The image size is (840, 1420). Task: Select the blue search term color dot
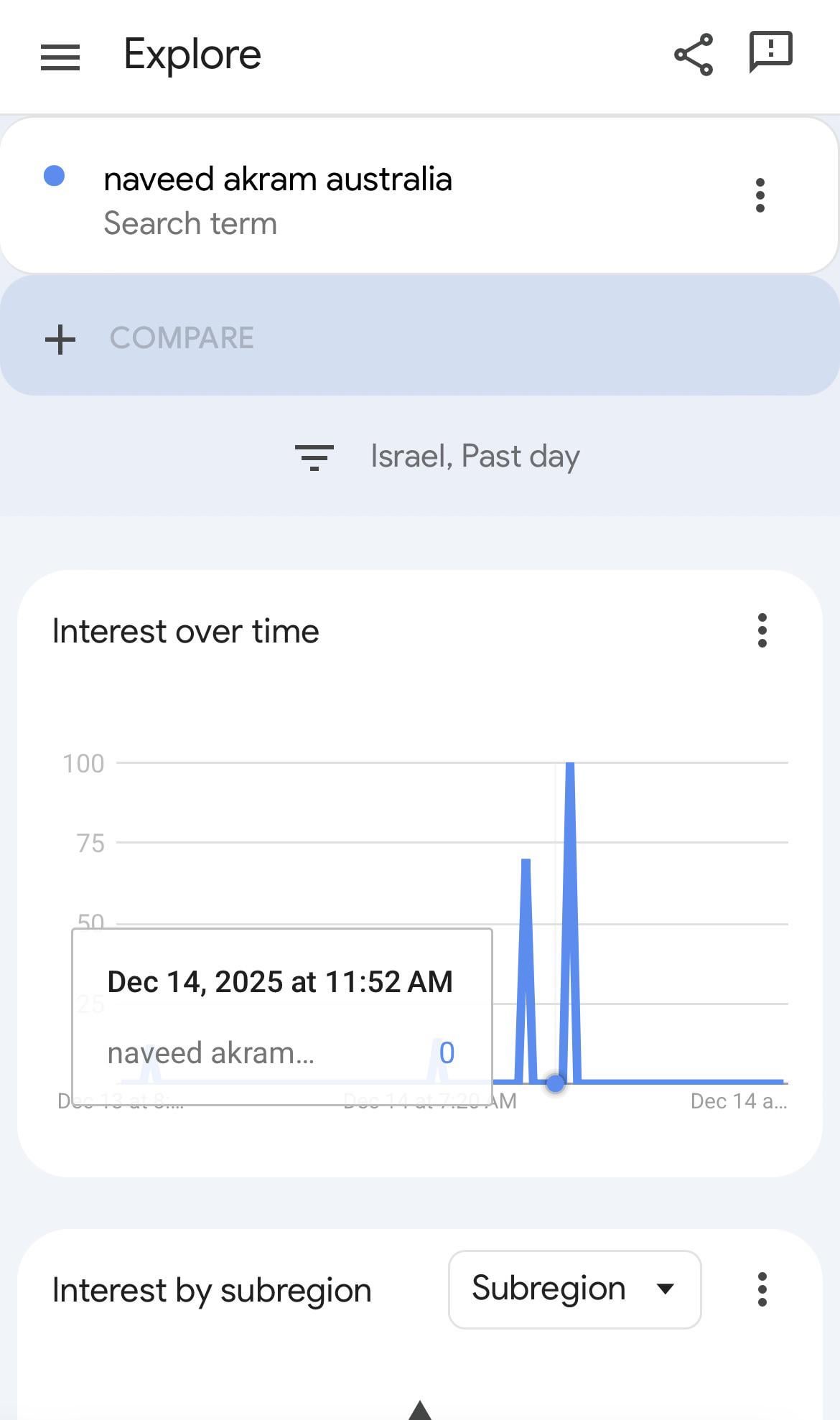coord(55,176)
